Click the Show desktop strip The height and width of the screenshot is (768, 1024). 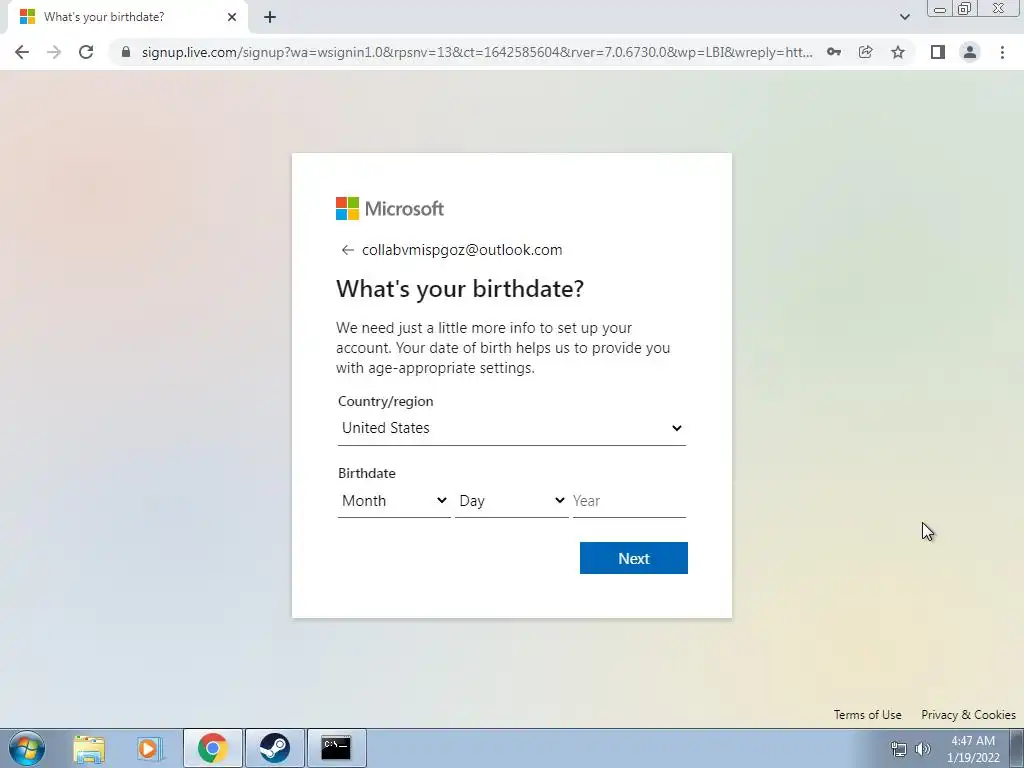click(x=1017, y=748)
